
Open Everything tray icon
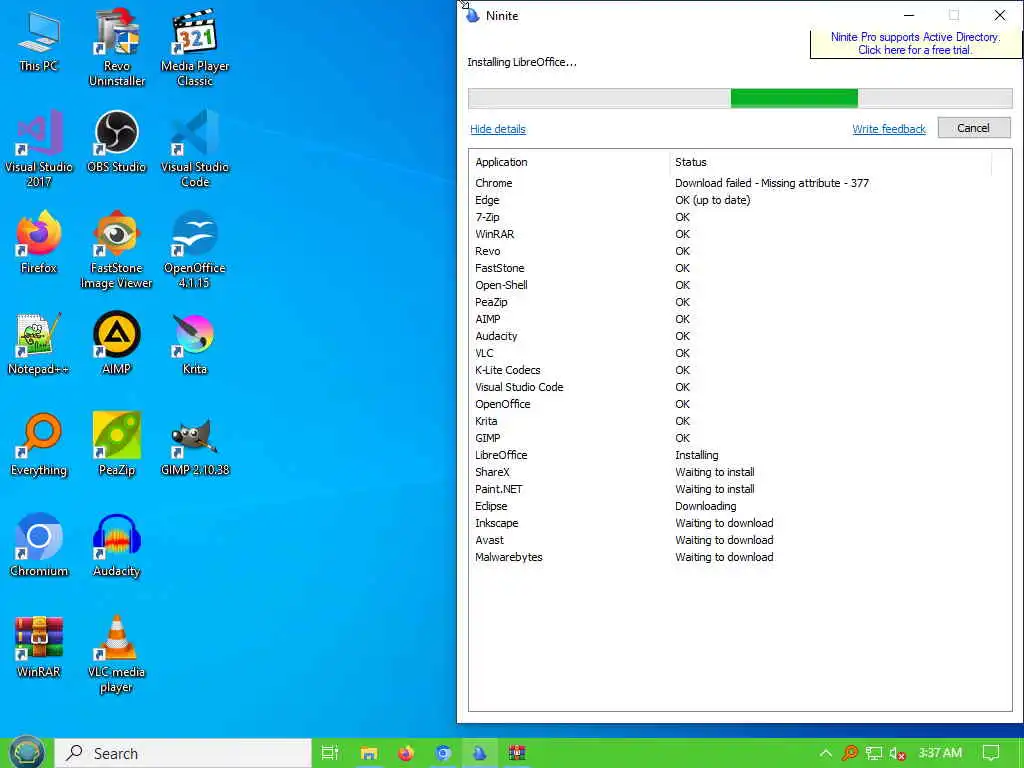coord(850,754)
